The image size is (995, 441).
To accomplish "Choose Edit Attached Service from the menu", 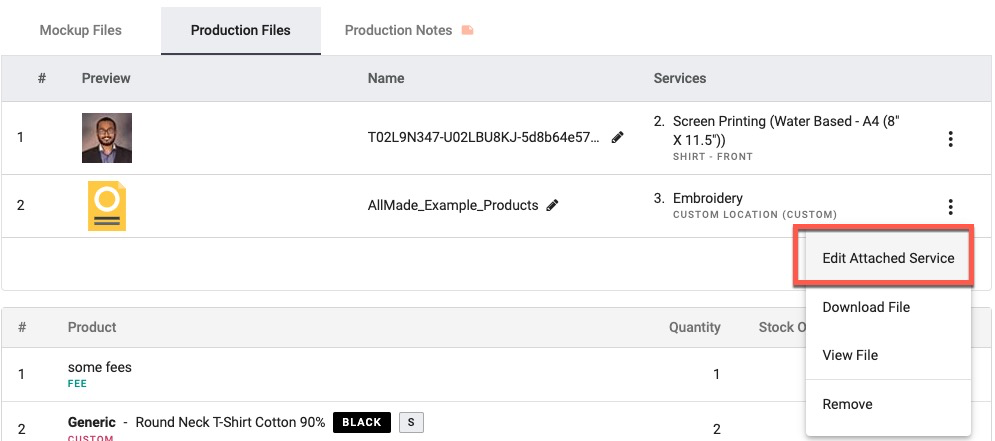I will [x=888, y=258].
